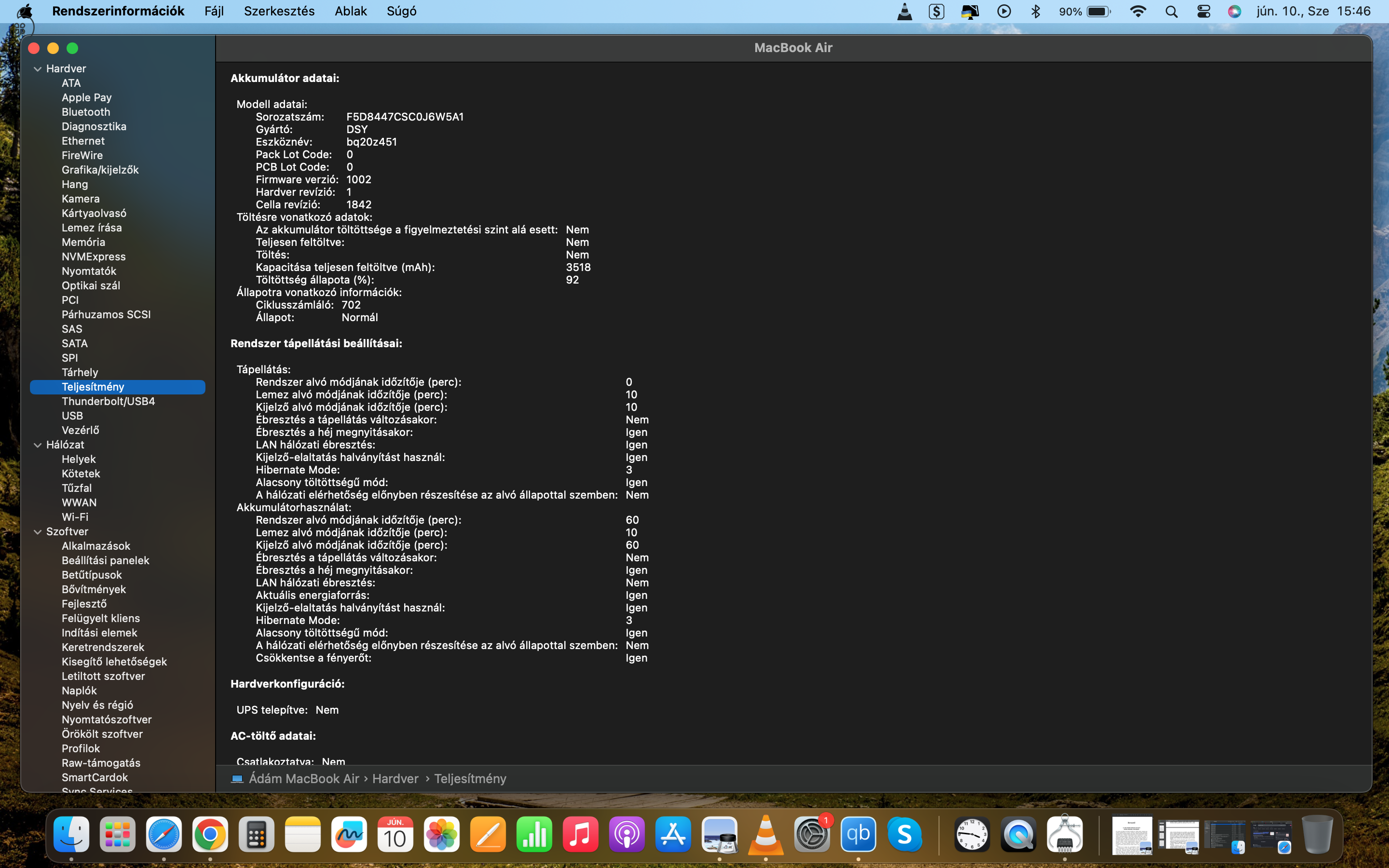1389x868 pixels.
Task: Collapse the Hardver section in sidebar
Action: [38, 69]
